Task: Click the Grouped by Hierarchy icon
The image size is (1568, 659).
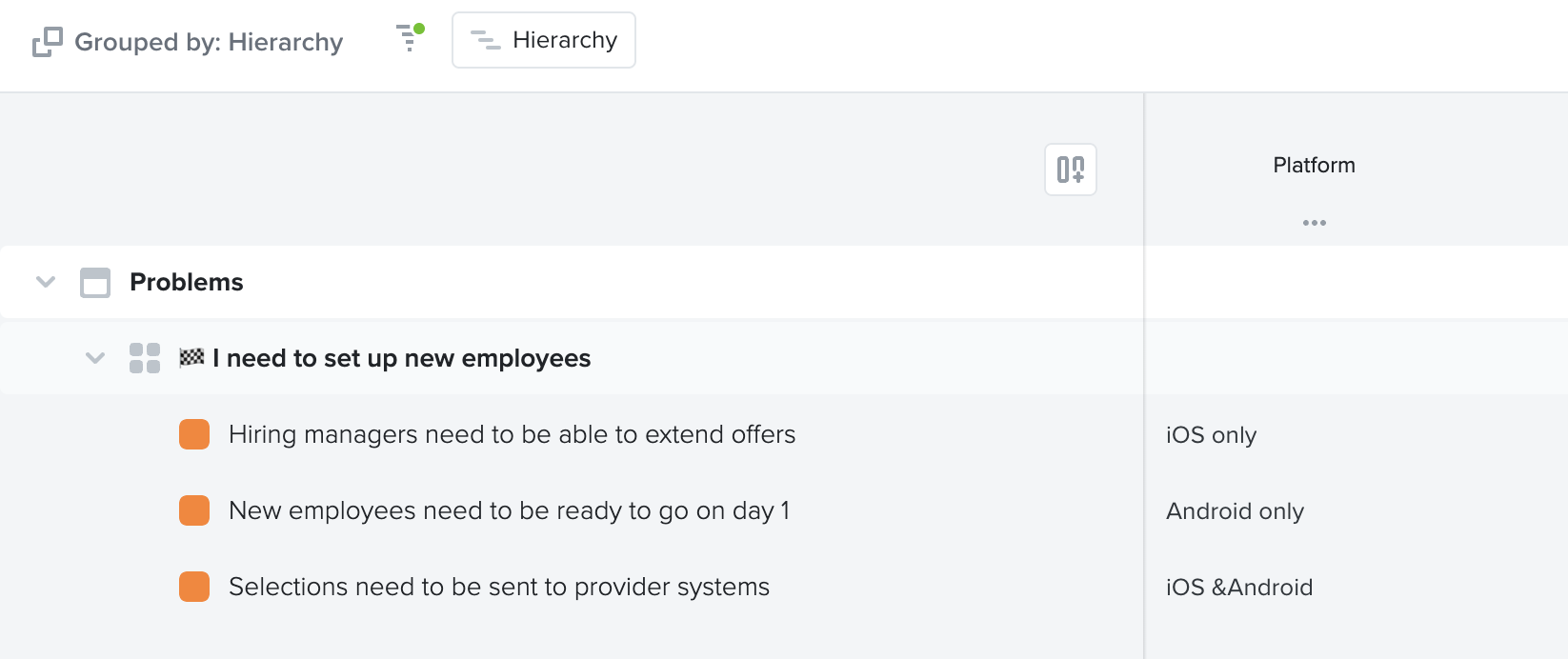Action: [48, 42]
